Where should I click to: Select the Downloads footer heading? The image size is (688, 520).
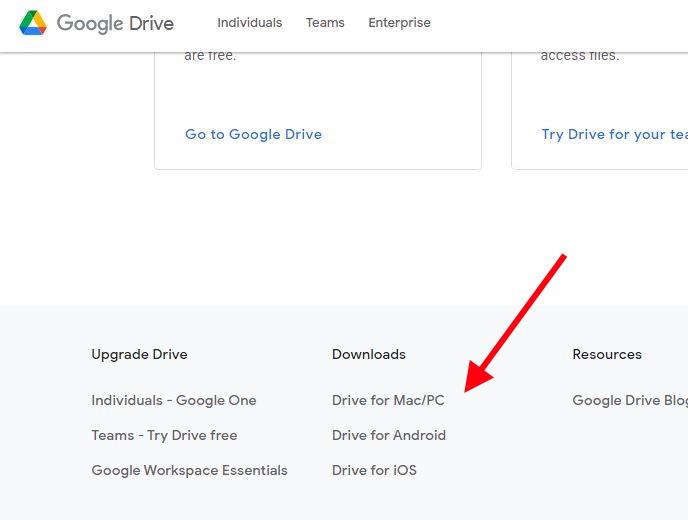point(369,354)
